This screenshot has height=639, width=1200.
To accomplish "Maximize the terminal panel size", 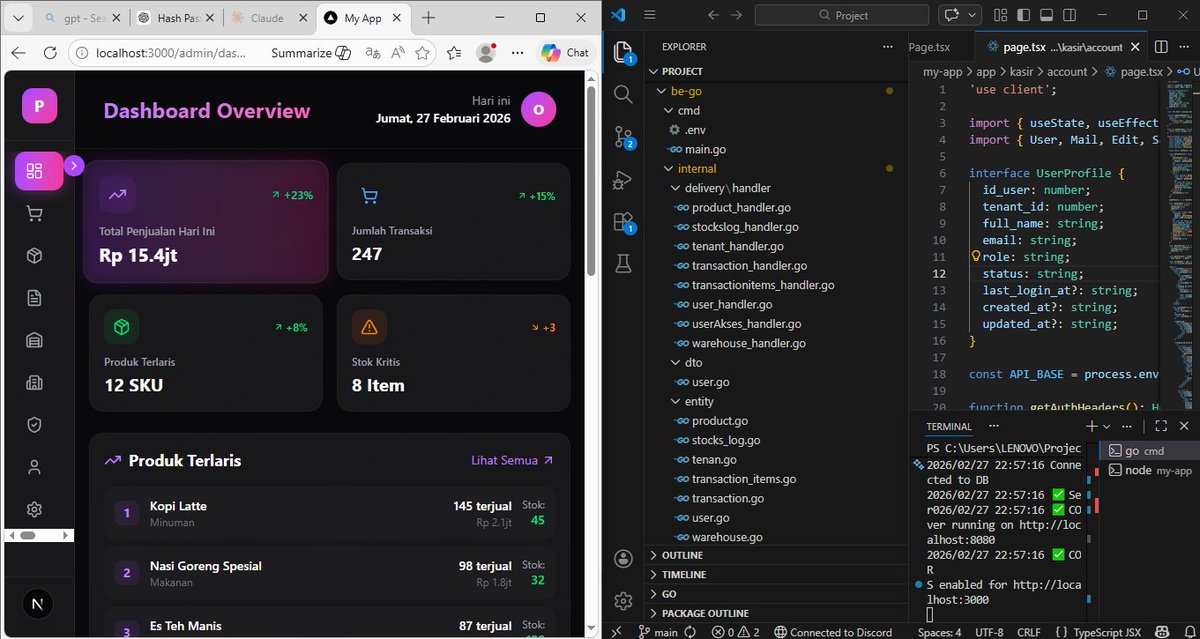I will [x=1161, y=426].
